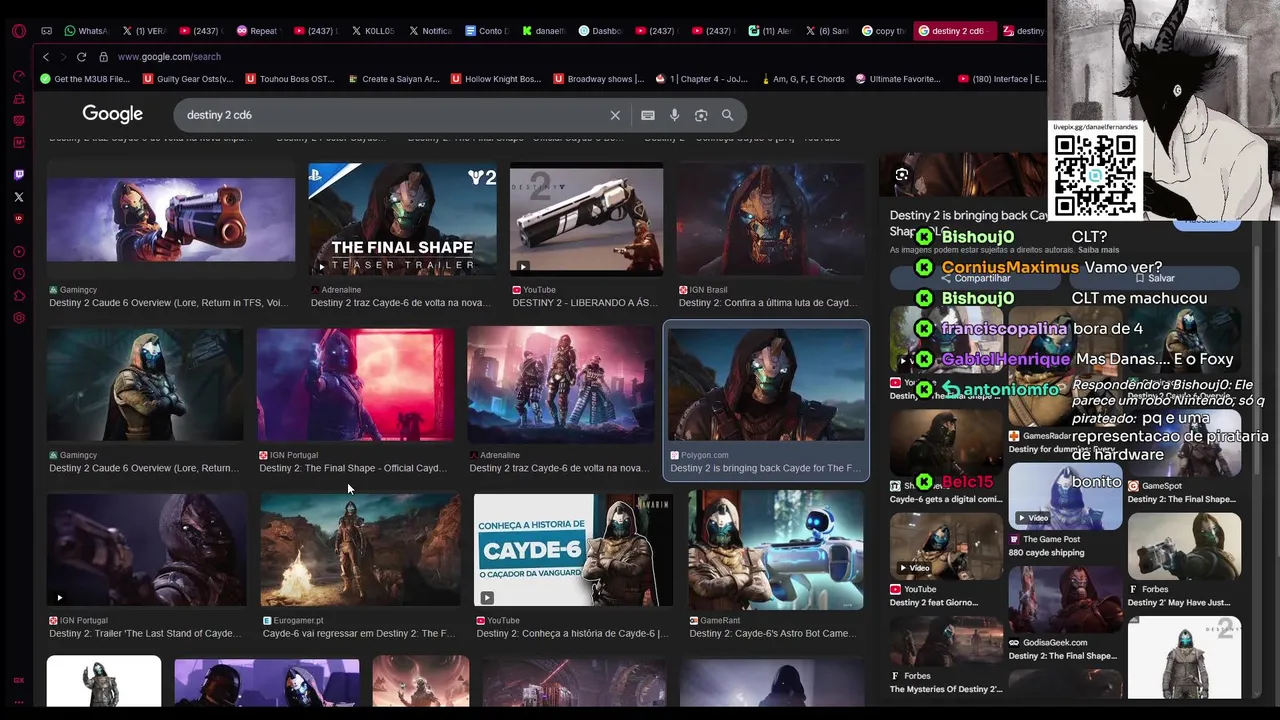Viewport: 1280px width, 720px height.
Task: Switch to the Repeat tab
Action: [x=257, y=31]
